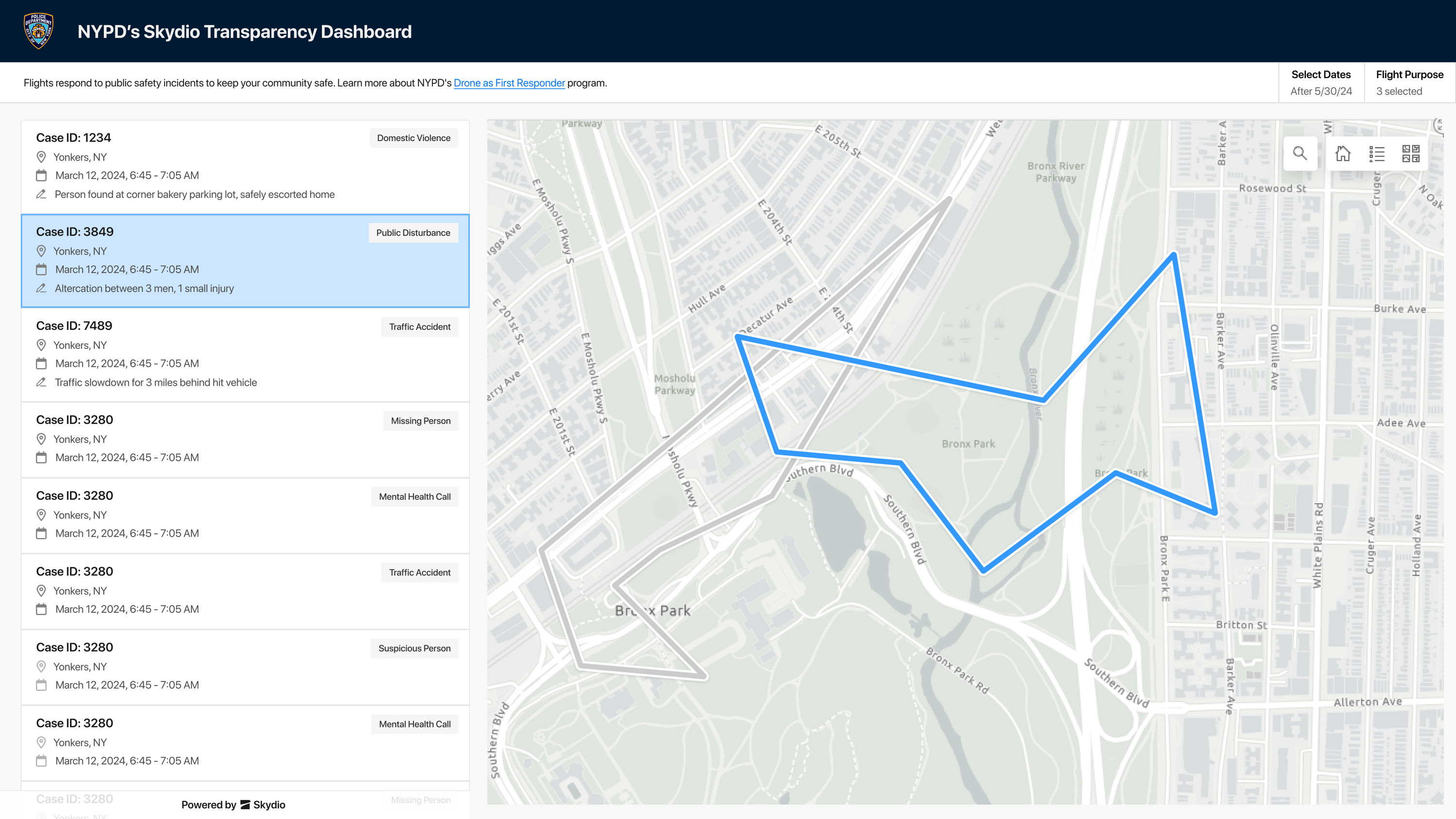This screenshot has height=819, width=1456.
Task: Click the Public Disturbance tag
Action: (x=413, y=232)
